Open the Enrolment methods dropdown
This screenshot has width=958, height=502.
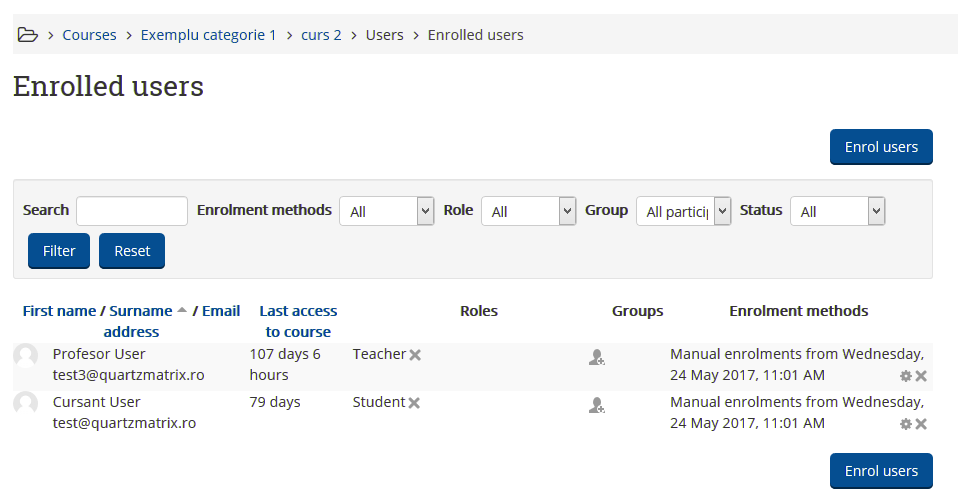386,211
